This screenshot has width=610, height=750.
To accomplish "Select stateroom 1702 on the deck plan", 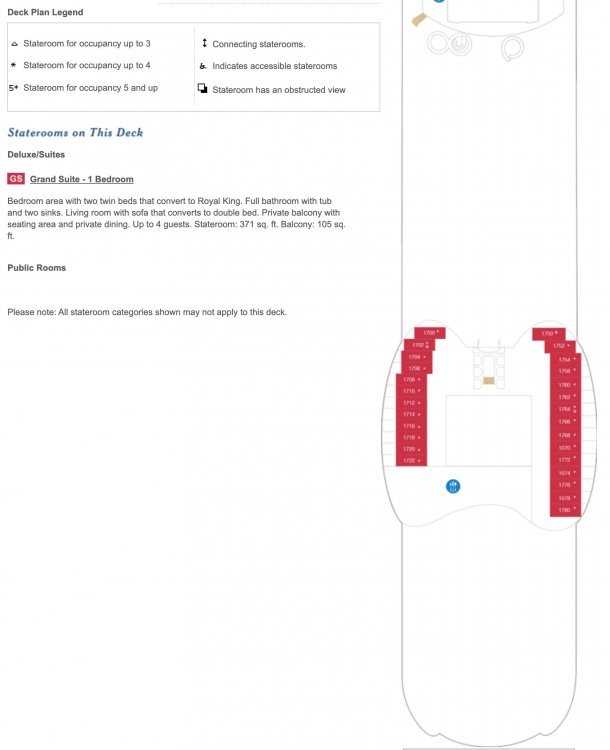I will 420,345.
